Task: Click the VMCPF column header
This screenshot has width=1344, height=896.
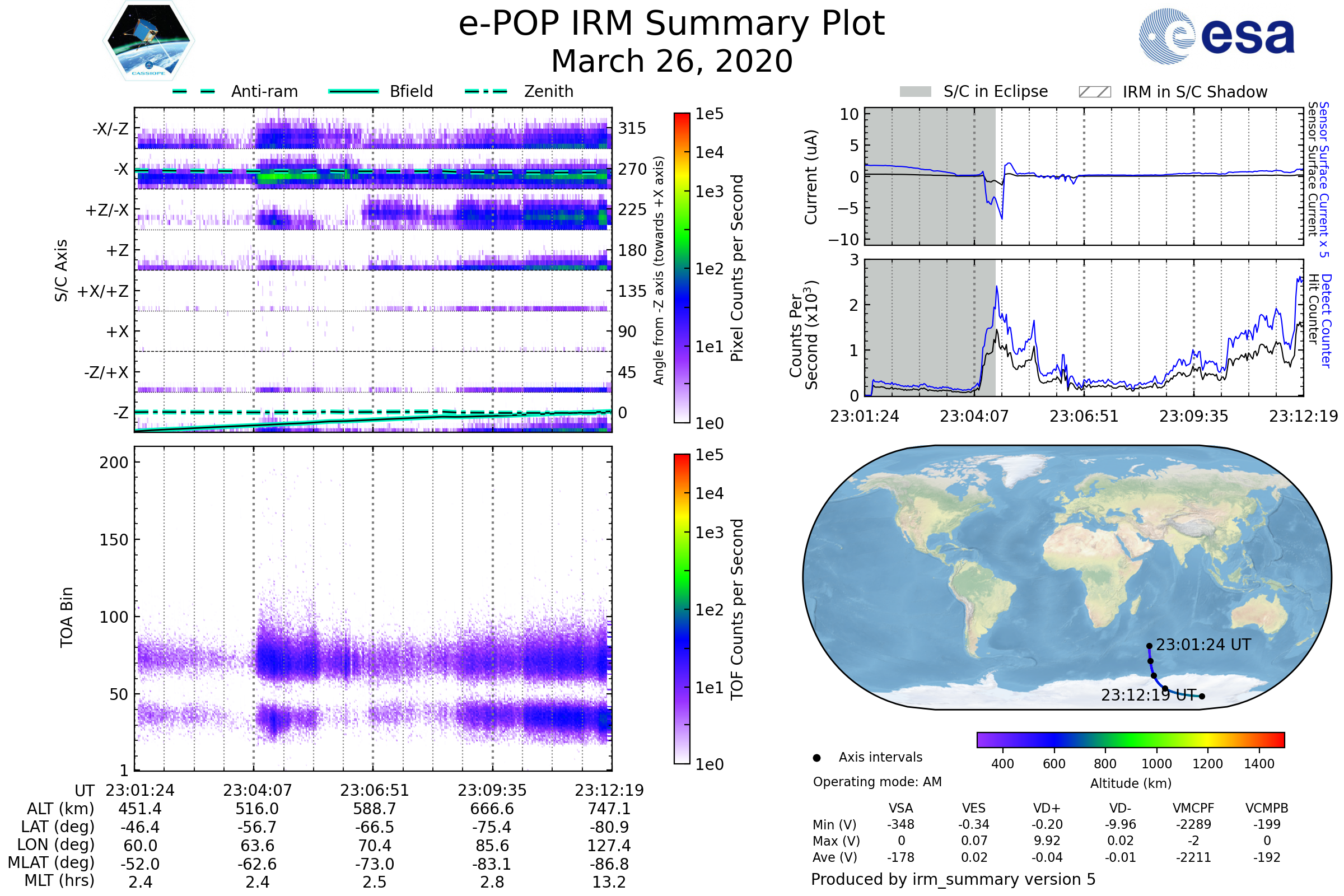Action: 1193,808
